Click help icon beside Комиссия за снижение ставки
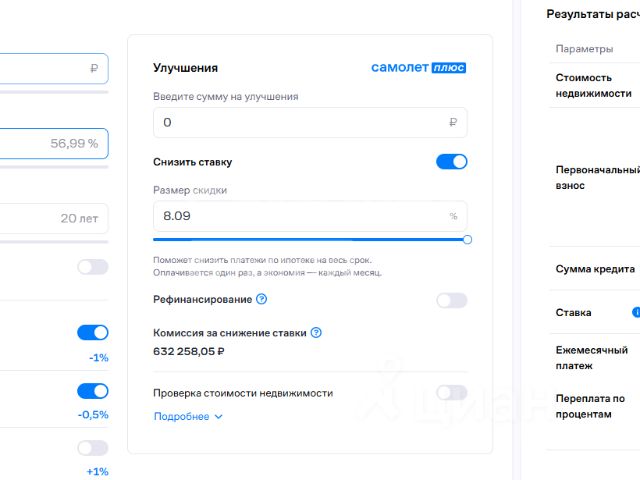The width and height of the screenshot is (640, 480). point(316,333)
